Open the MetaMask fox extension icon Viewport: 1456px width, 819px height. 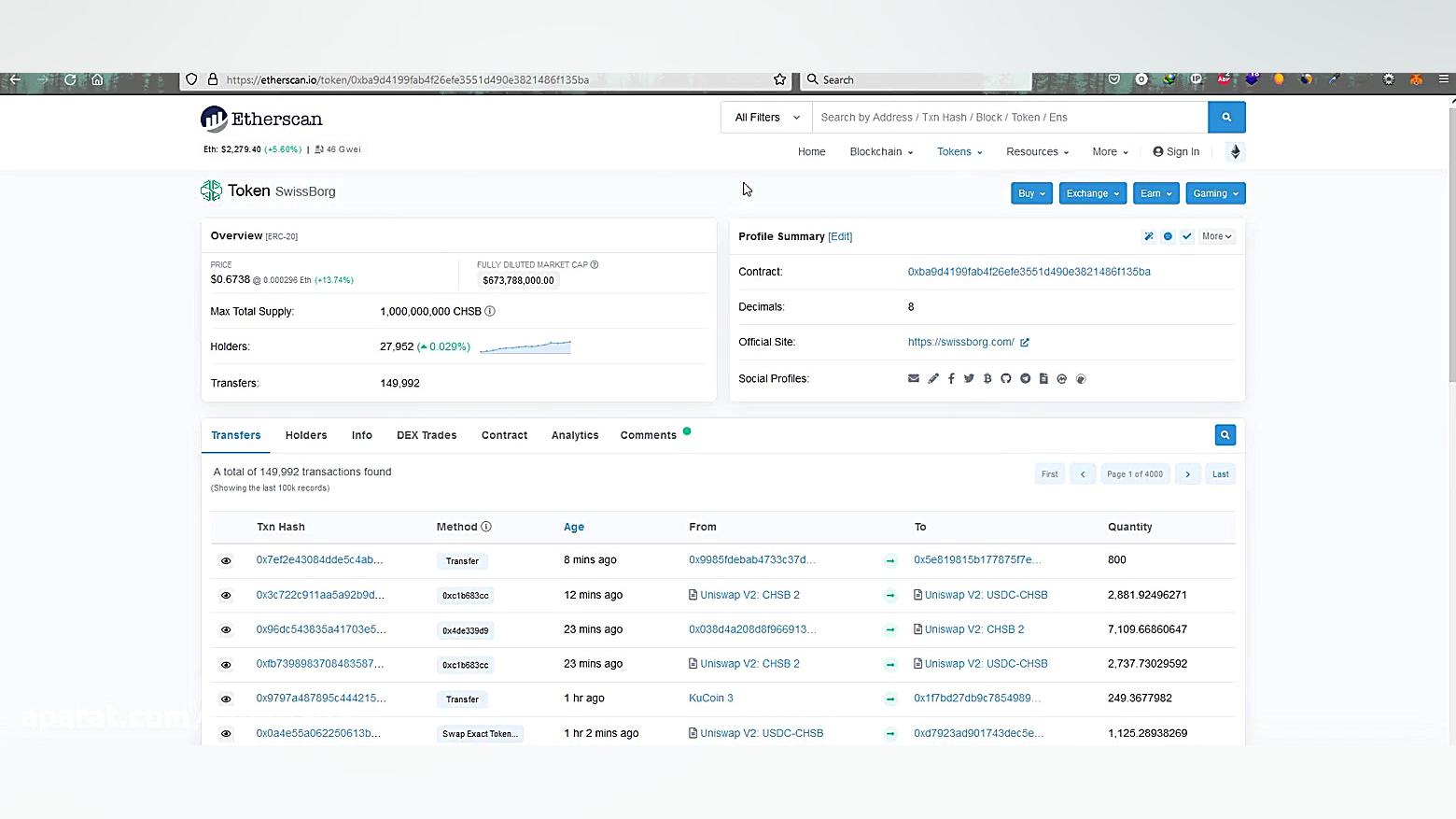tap(1416, 79)
